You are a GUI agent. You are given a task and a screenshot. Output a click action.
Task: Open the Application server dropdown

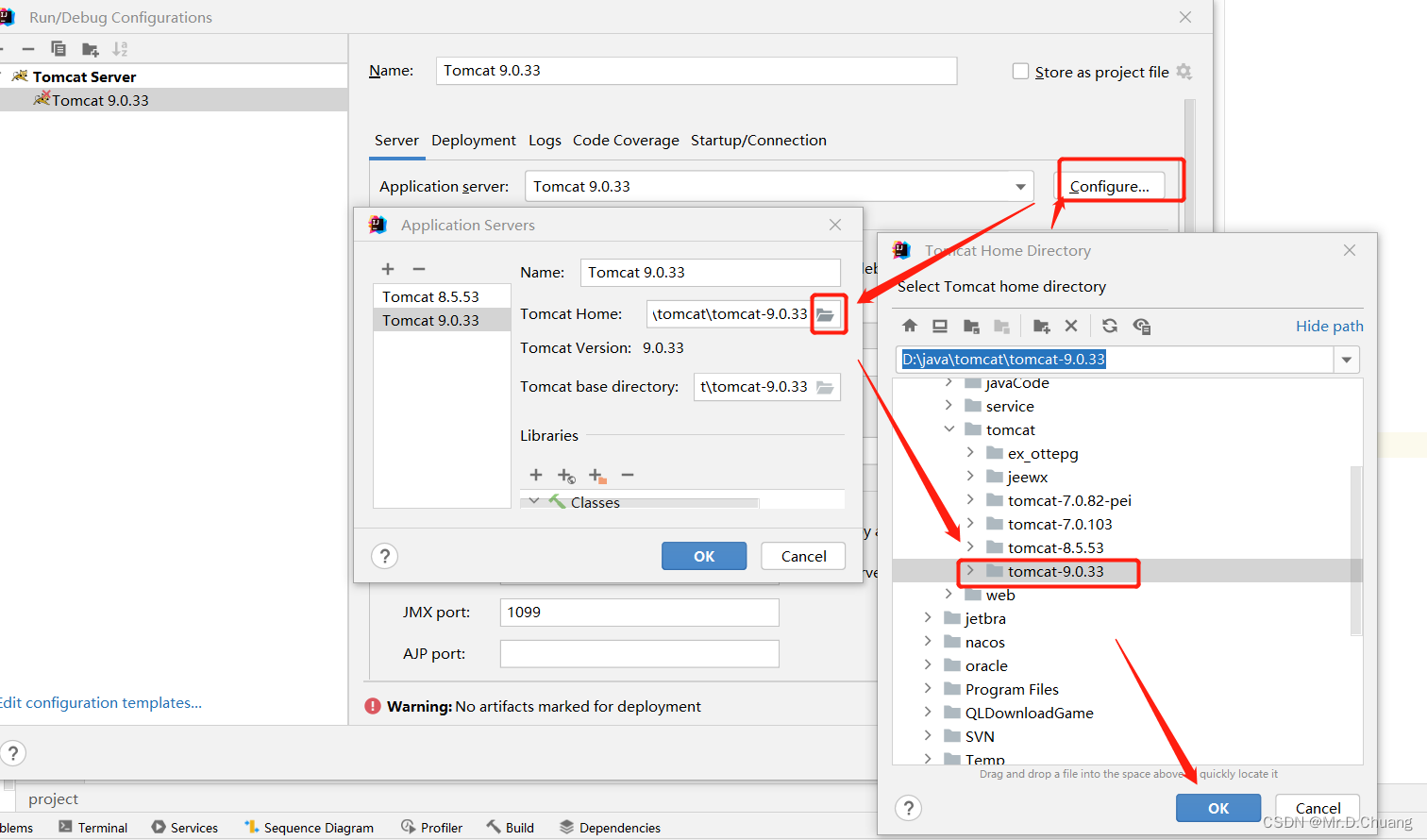pos(1020,187)
